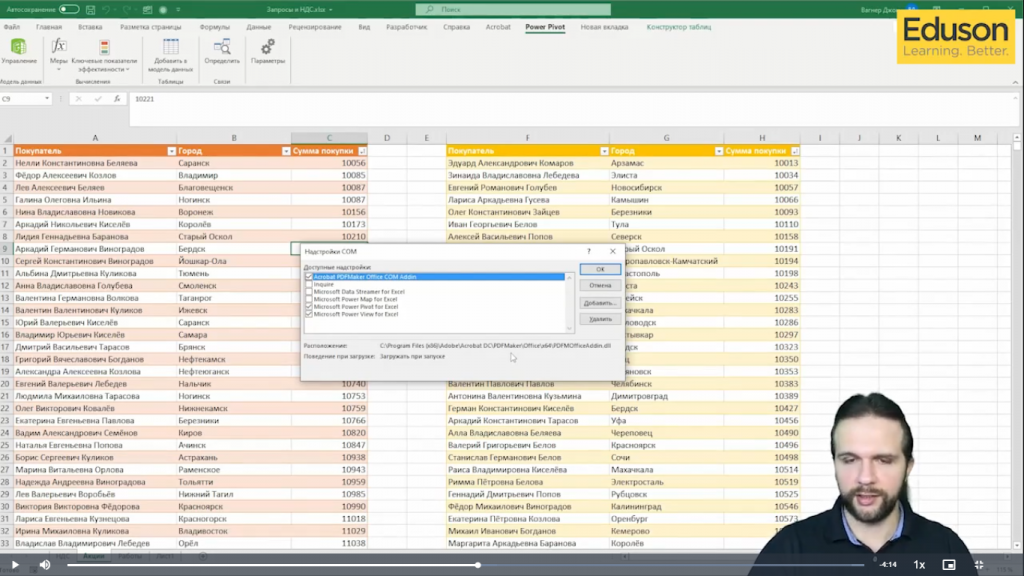This screenshot has height=576, width=1024.
Task: Click the help question mark in dialog
Action: tap(589, 251)
